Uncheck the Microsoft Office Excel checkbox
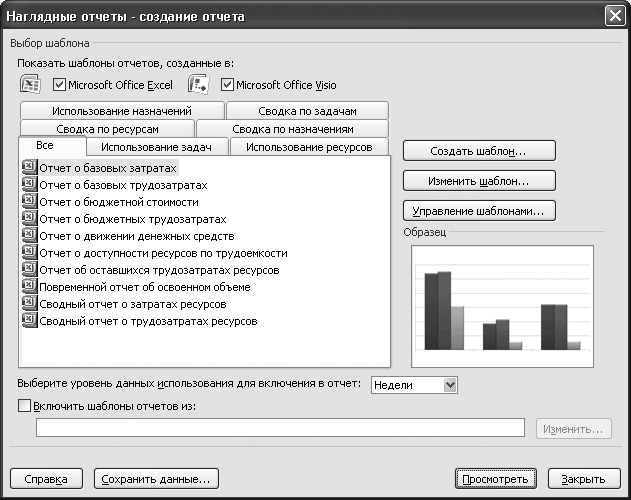This screenshot has height=500, width=631. pyautogui.click(x=59, y=85)
